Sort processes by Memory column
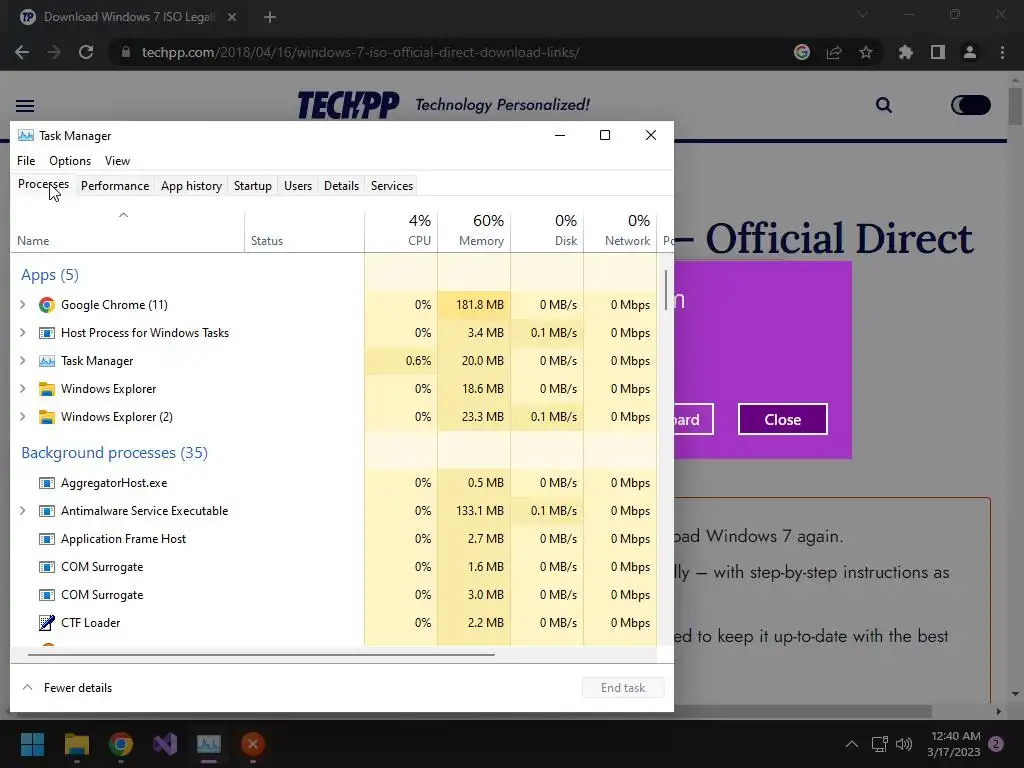This screenshot has width=1024, height=768. click(474, 231)
